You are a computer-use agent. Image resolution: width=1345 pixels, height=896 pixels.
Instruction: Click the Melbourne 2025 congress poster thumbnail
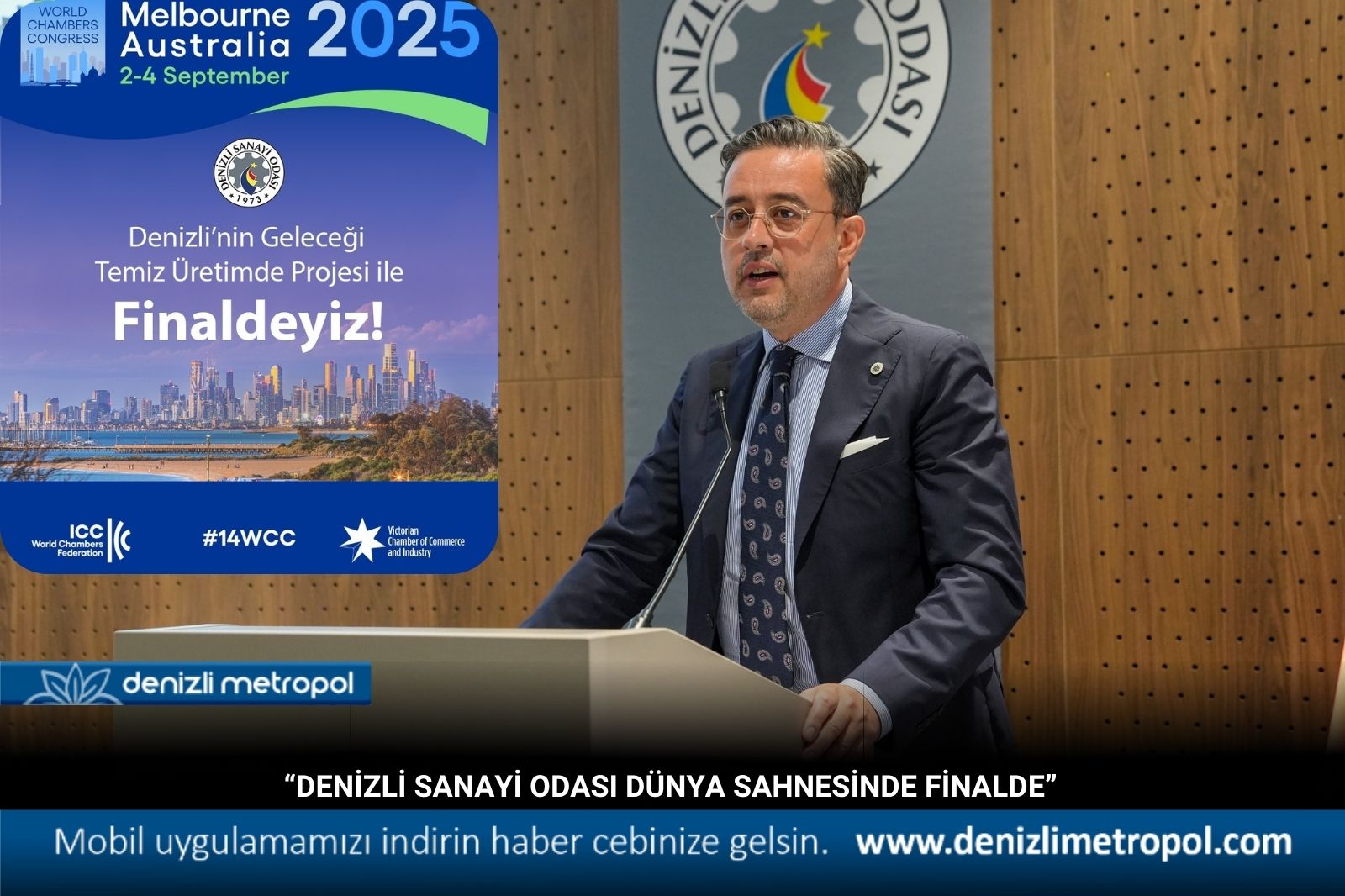249,287
